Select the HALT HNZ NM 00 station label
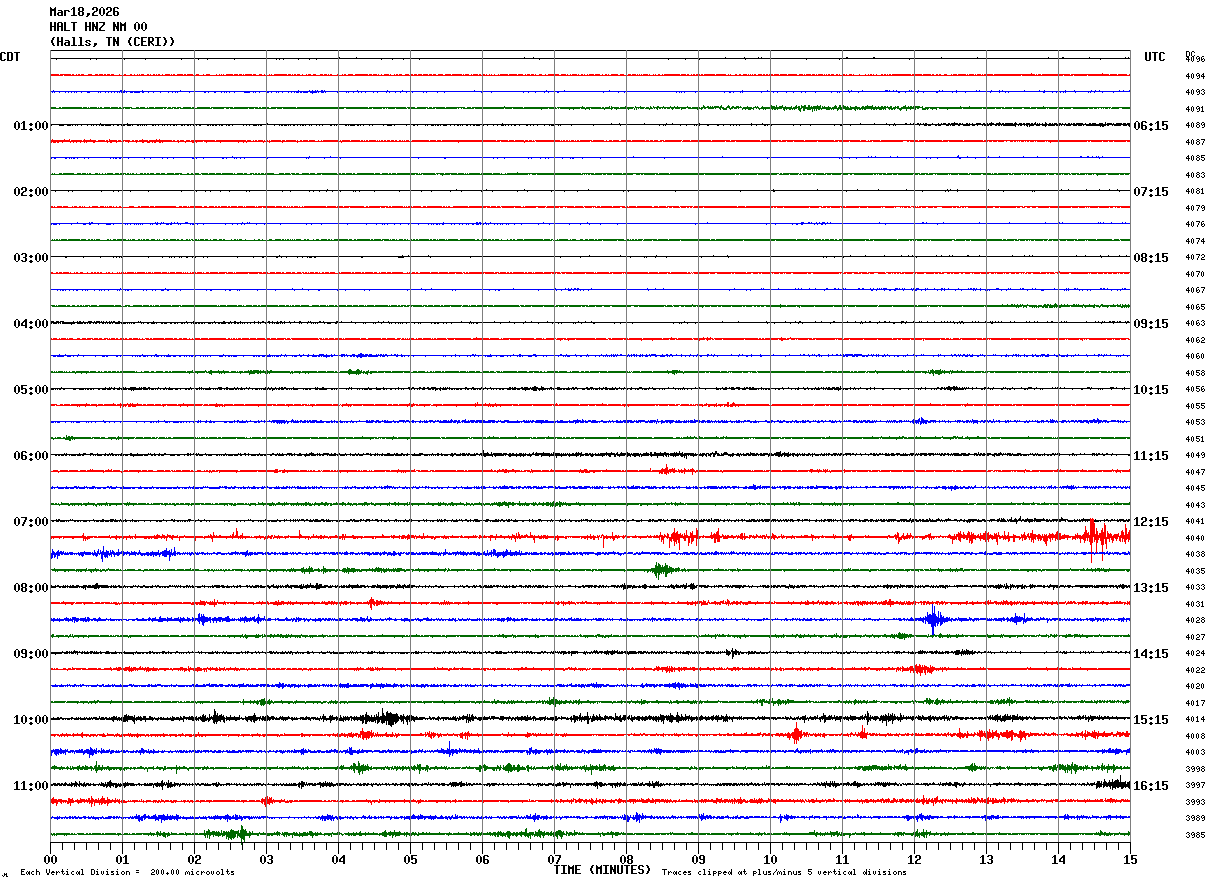This screenshot has width=1210, height=886. tap(98, 27)
